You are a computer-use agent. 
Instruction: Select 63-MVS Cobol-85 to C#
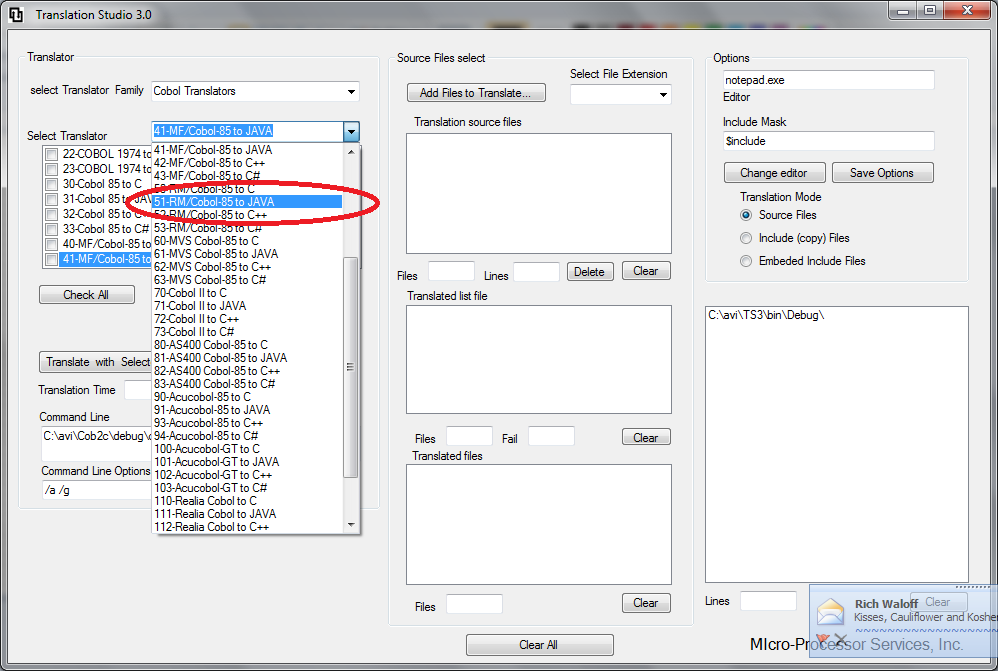[x=248, y=279]
